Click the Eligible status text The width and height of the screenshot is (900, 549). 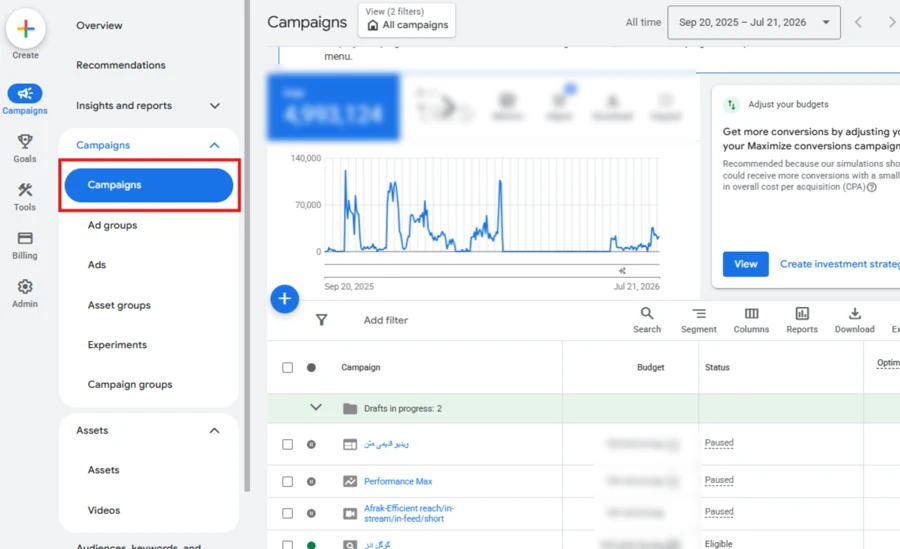tap(719, 544)
